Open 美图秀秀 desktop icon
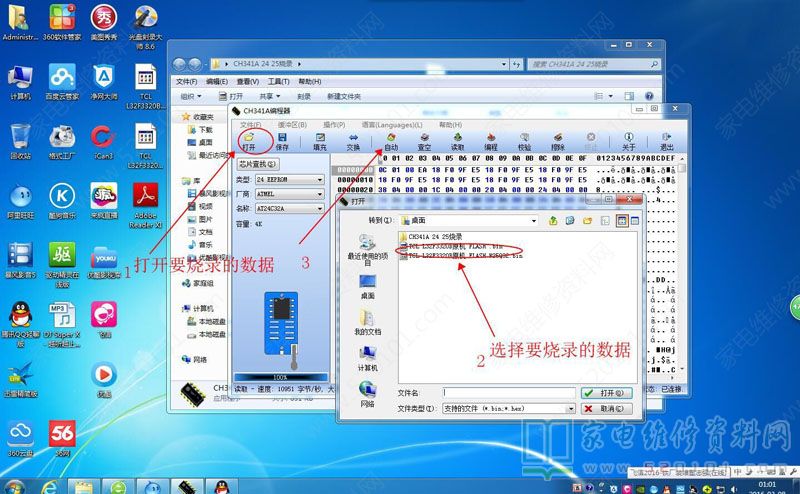Image resolution: width=800 pixels, height=494 pixels. click(x=104, y=22)
